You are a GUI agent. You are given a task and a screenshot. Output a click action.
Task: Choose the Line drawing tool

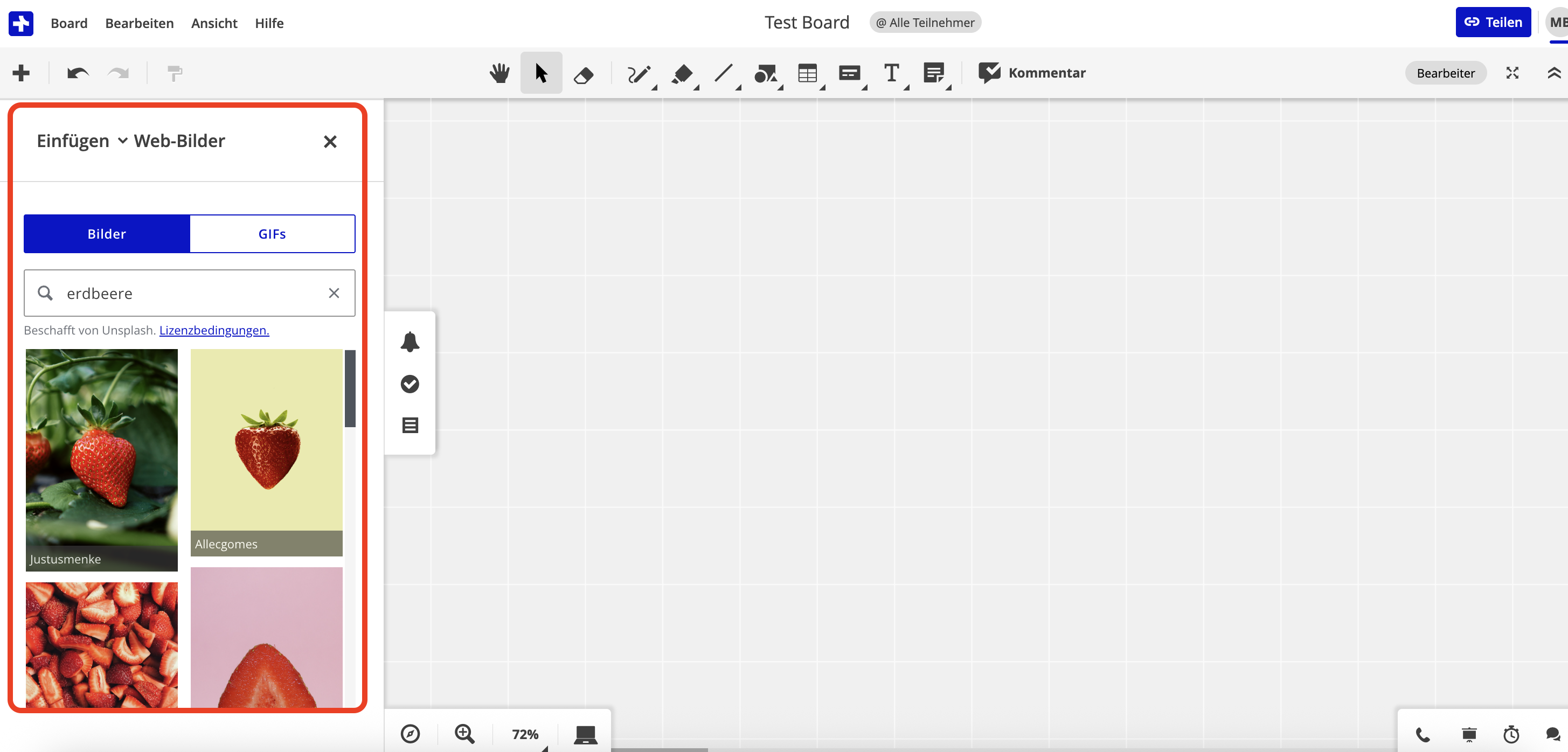tap(724, 73)
